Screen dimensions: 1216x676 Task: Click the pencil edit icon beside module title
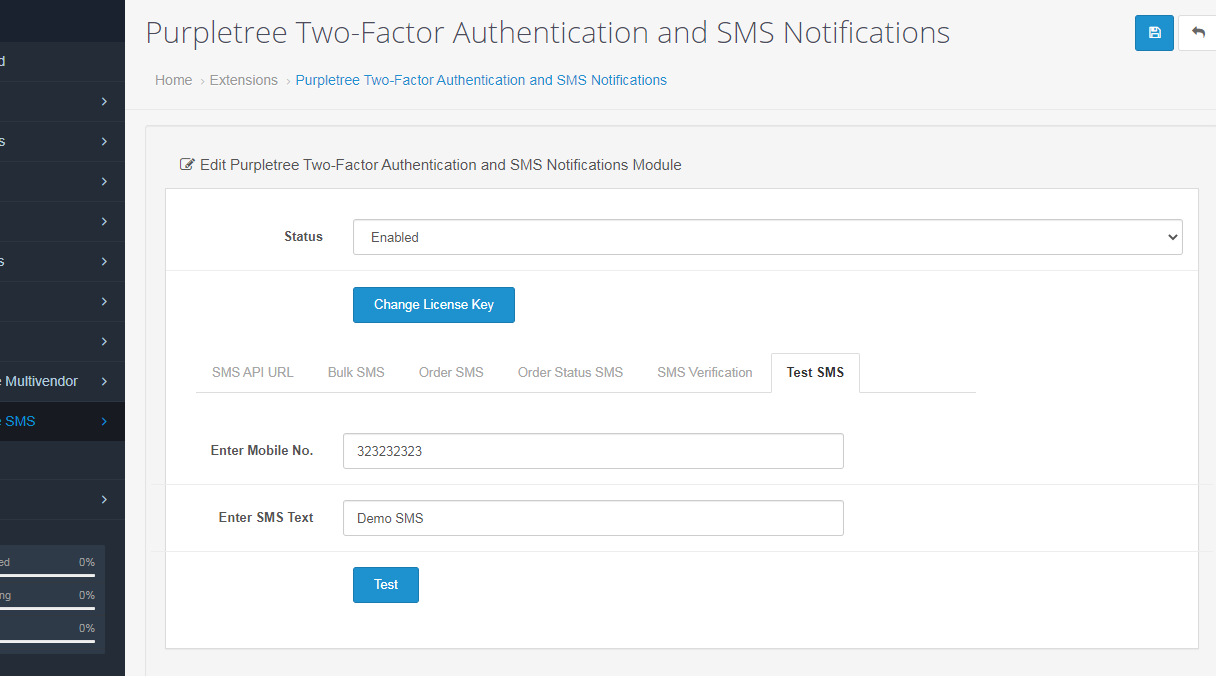[x=187, y=164]
